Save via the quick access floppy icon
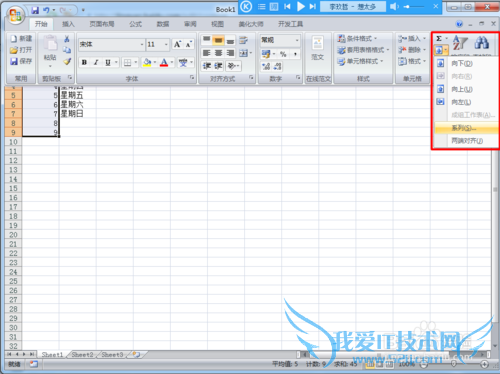This screenshot has width=500, height=374. click(35, 10)
